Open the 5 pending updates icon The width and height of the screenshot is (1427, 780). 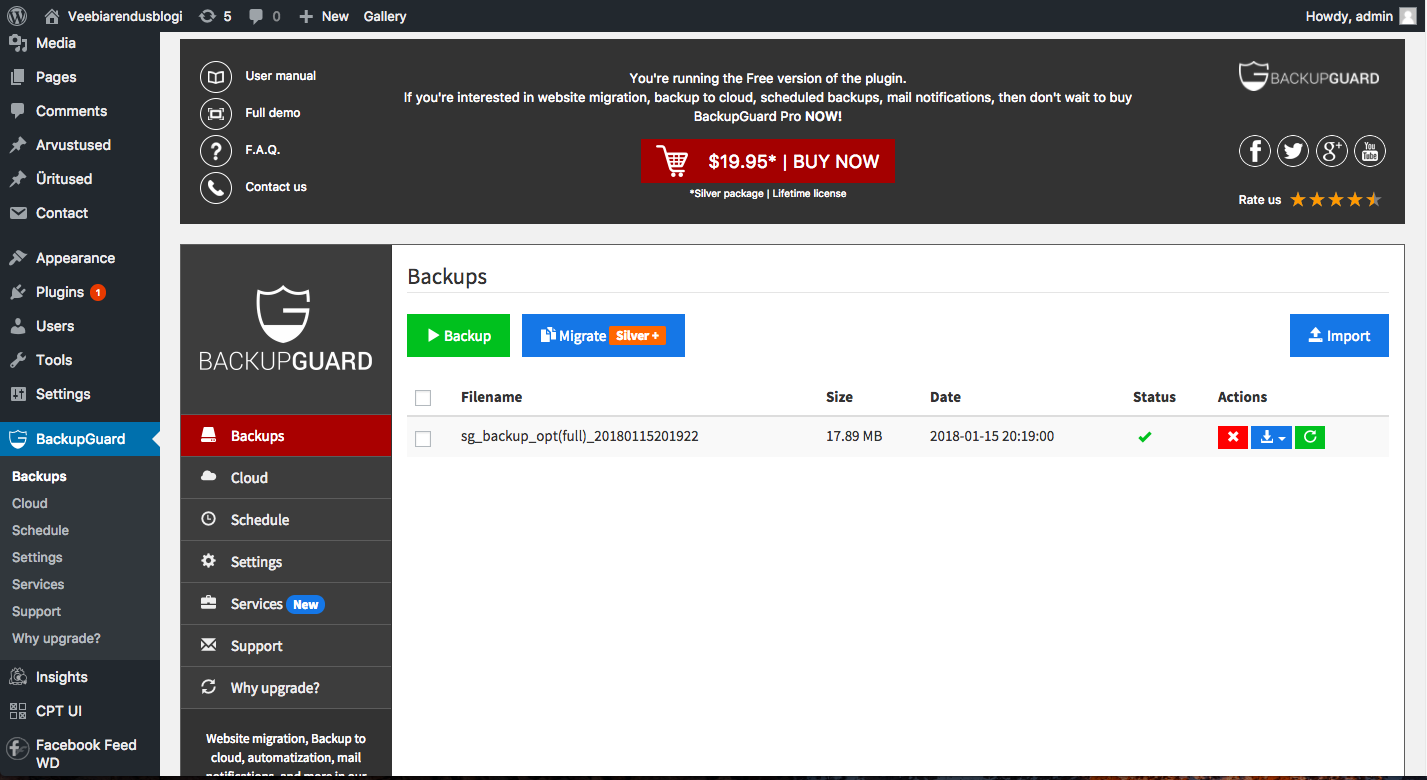[215, 16]
